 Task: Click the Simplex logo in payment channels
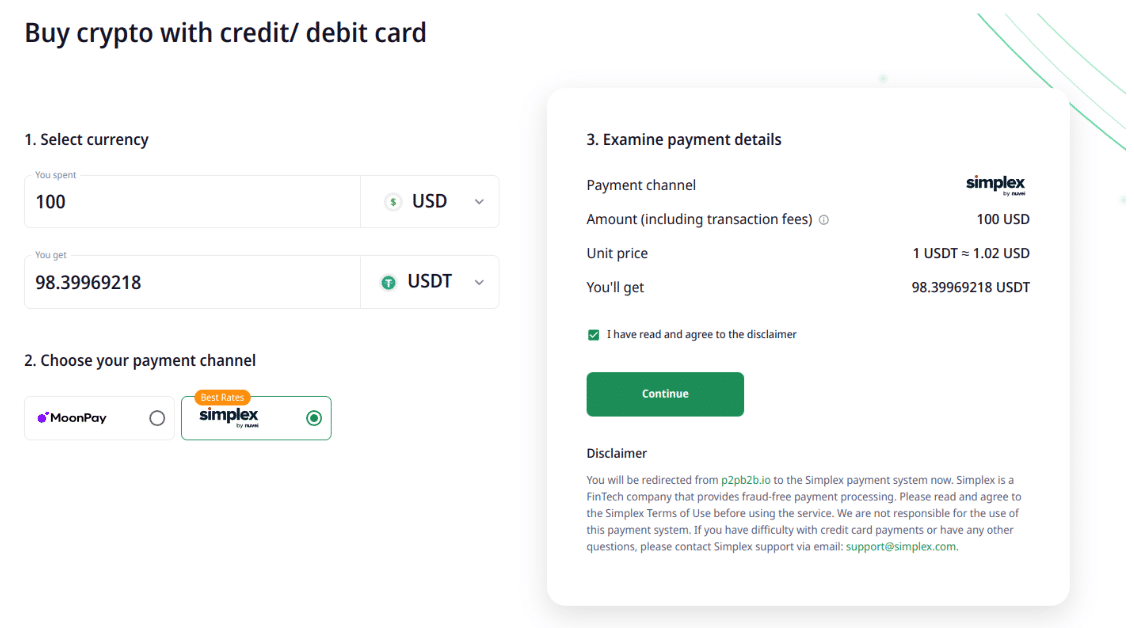click(x=229, y=417)
